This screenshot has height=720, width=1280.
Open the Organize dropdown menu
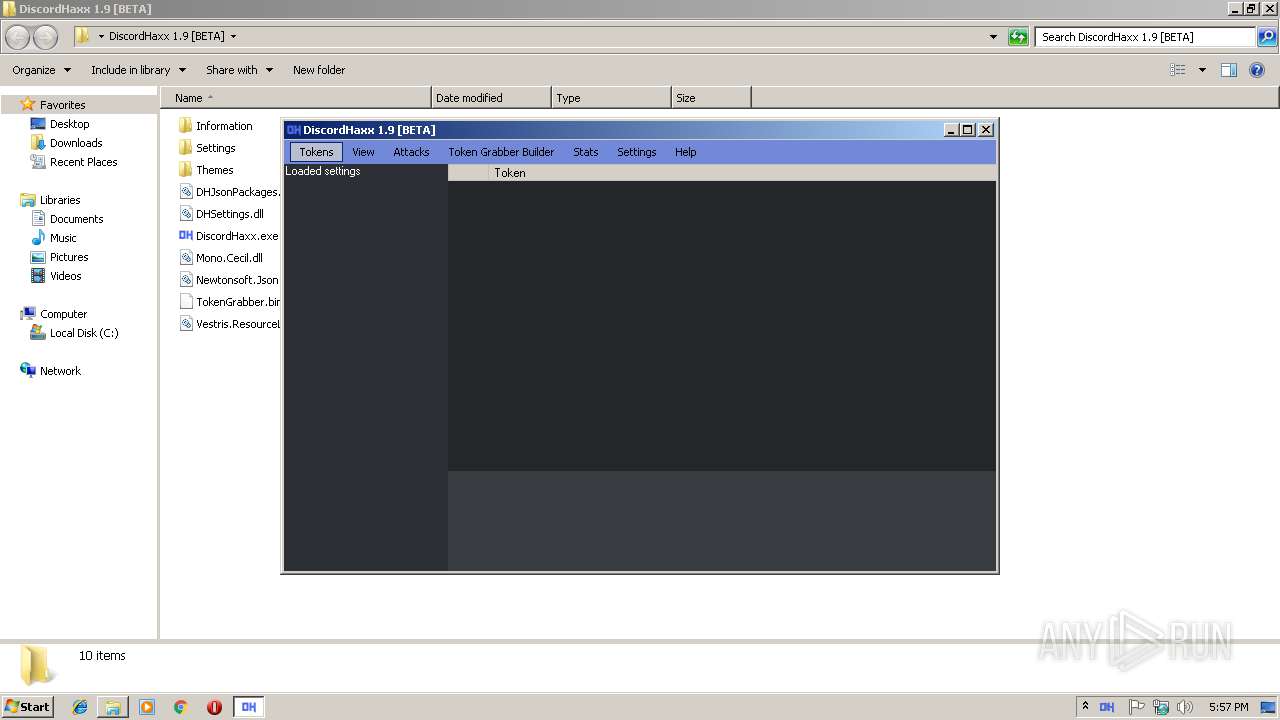click(41, 70)
